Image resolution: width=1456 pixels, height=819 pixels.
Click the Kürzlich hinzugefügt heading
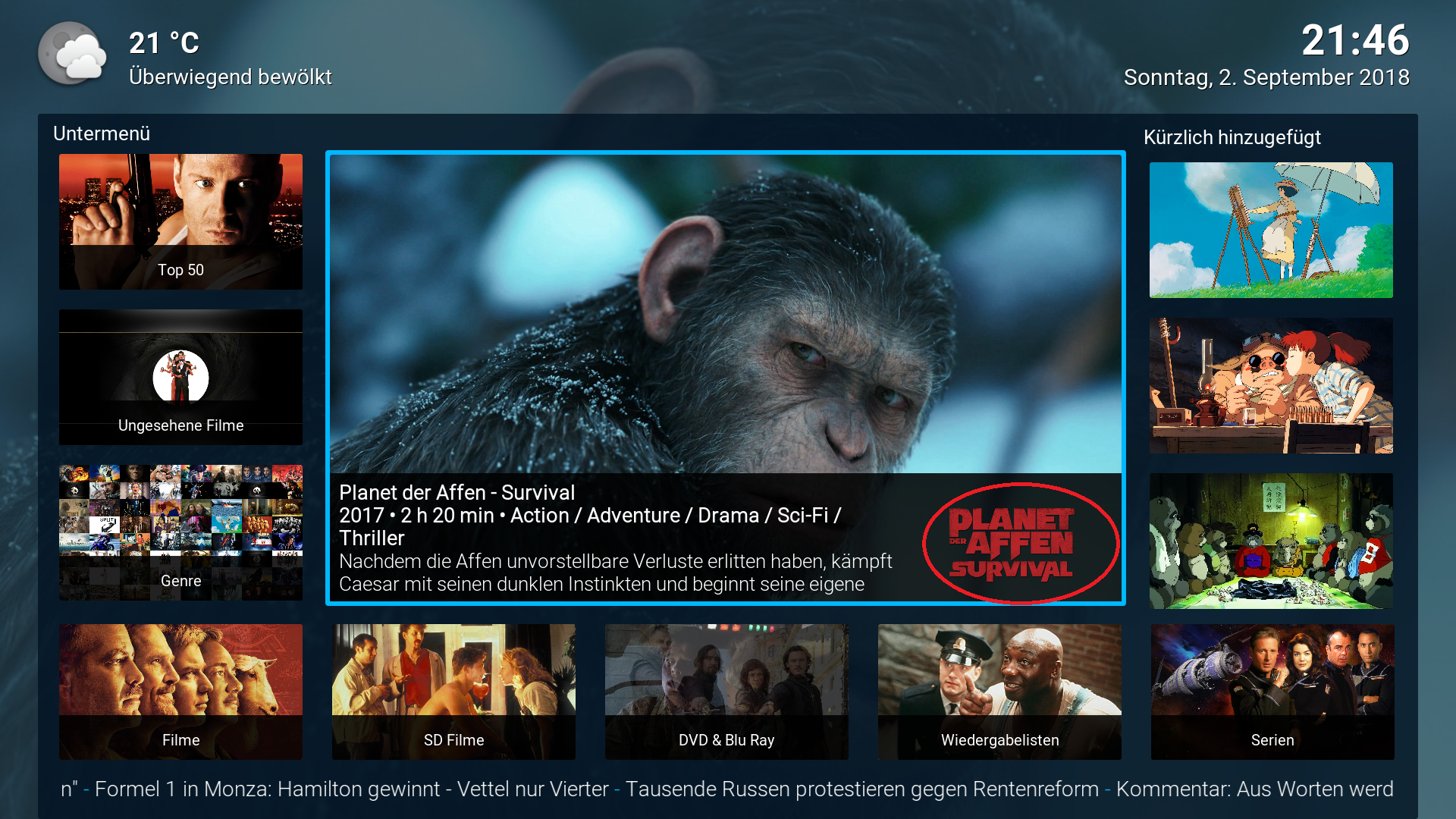(x=1232, y=137)
